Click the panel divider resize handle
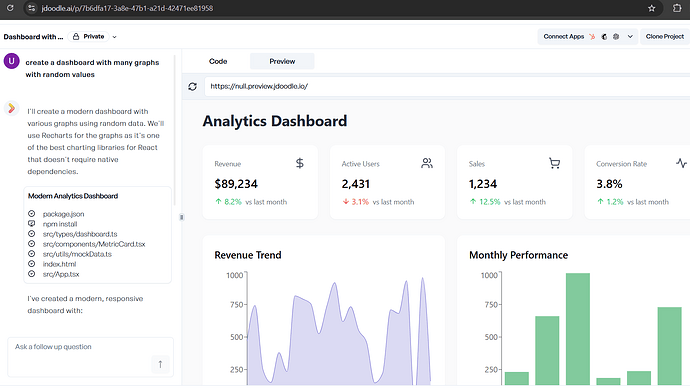 pos(181,217)
